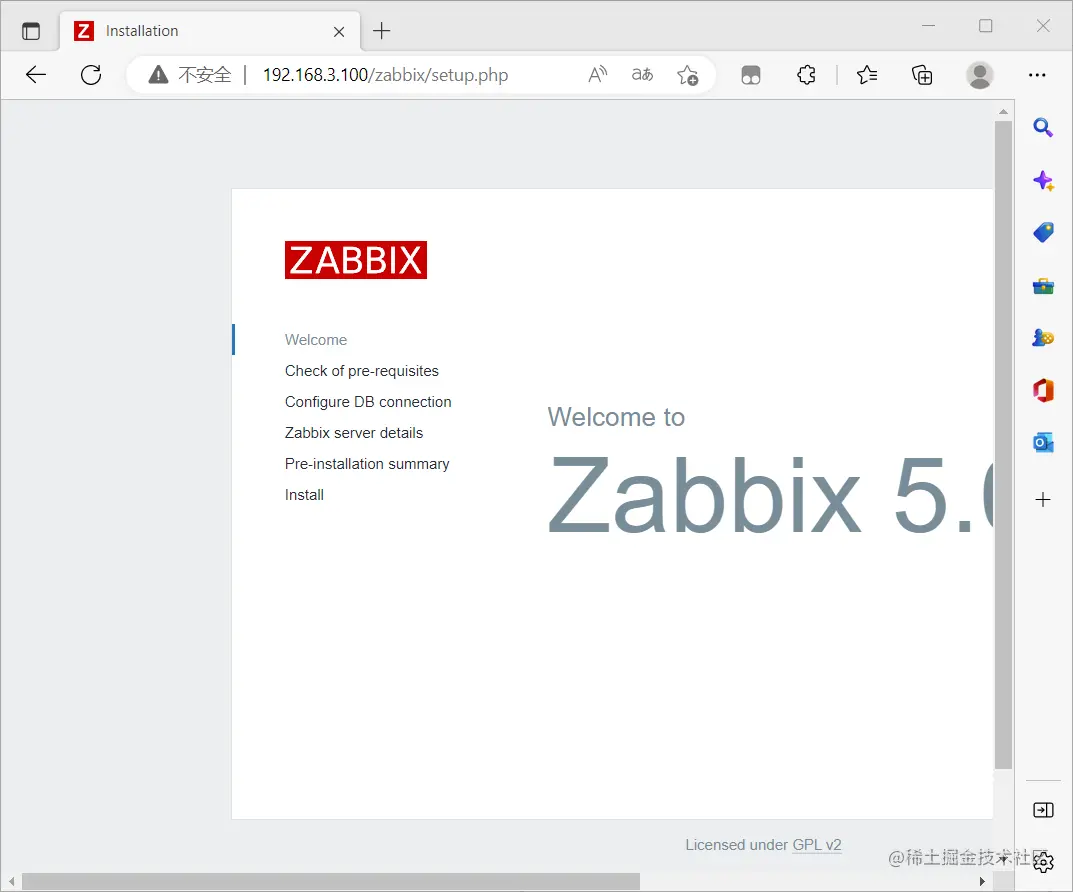Click the not-secure warning triangle icon

(158, 75)
